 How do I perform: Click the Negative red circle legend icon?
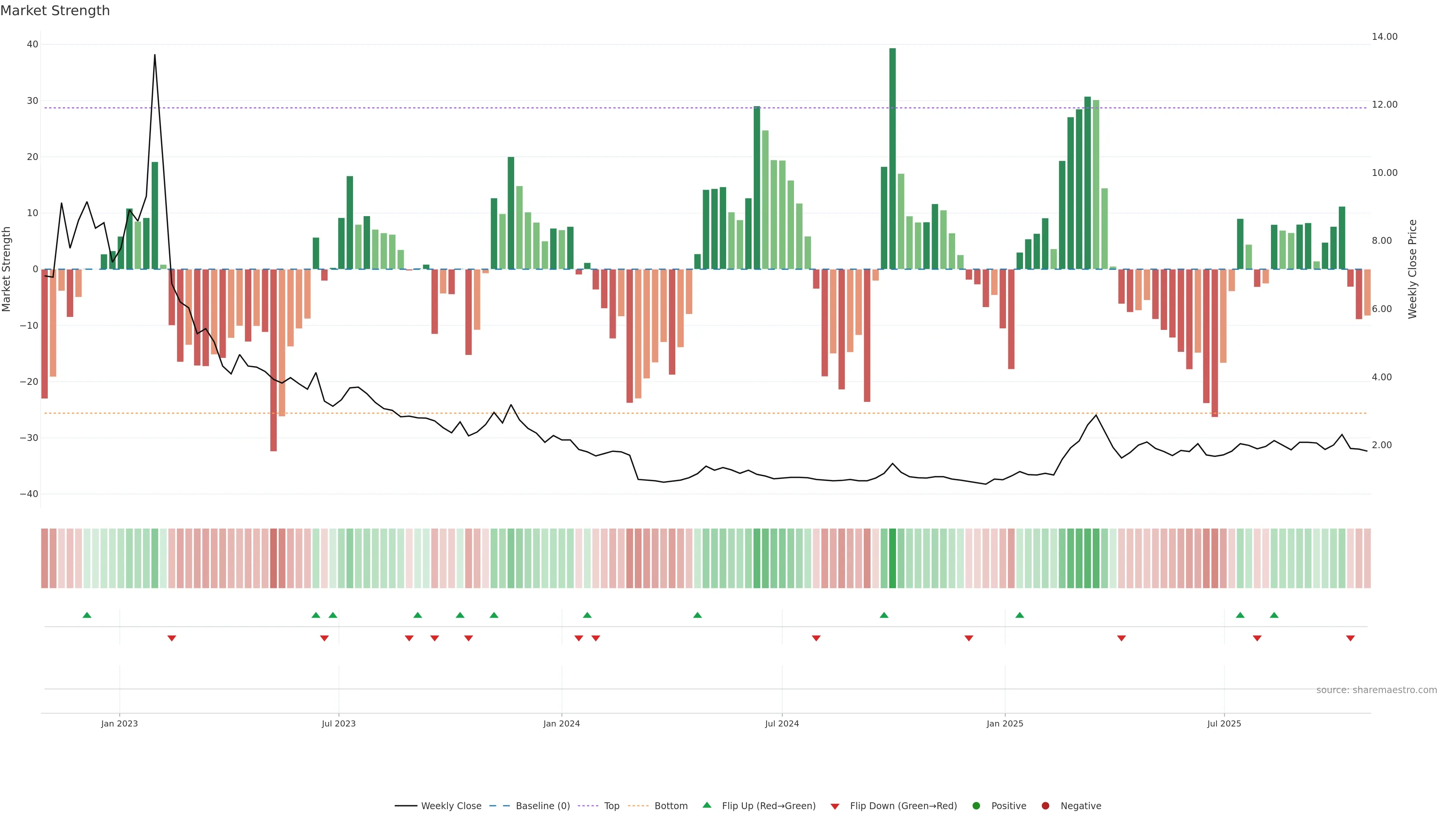(1045, 805)
